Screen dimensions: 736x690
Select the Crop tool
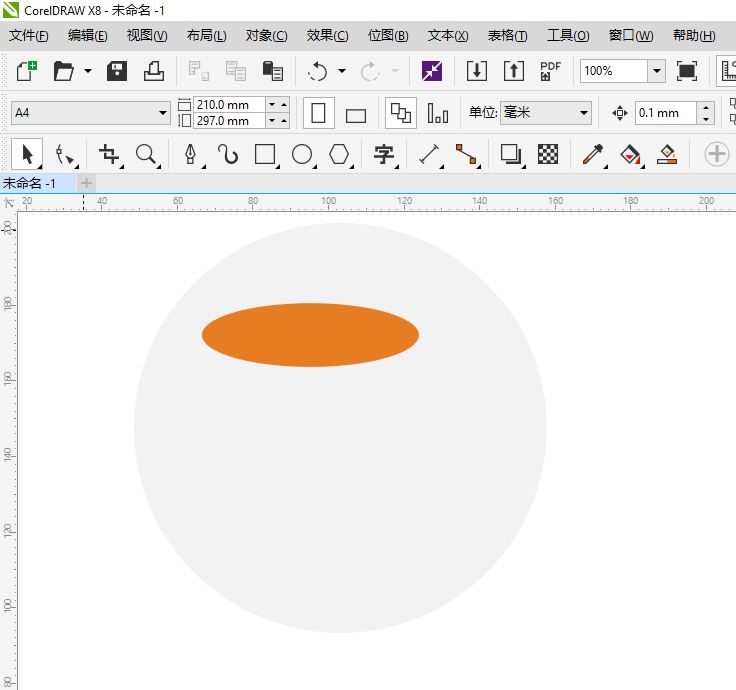pyautogui.click(x=109, y=154)
